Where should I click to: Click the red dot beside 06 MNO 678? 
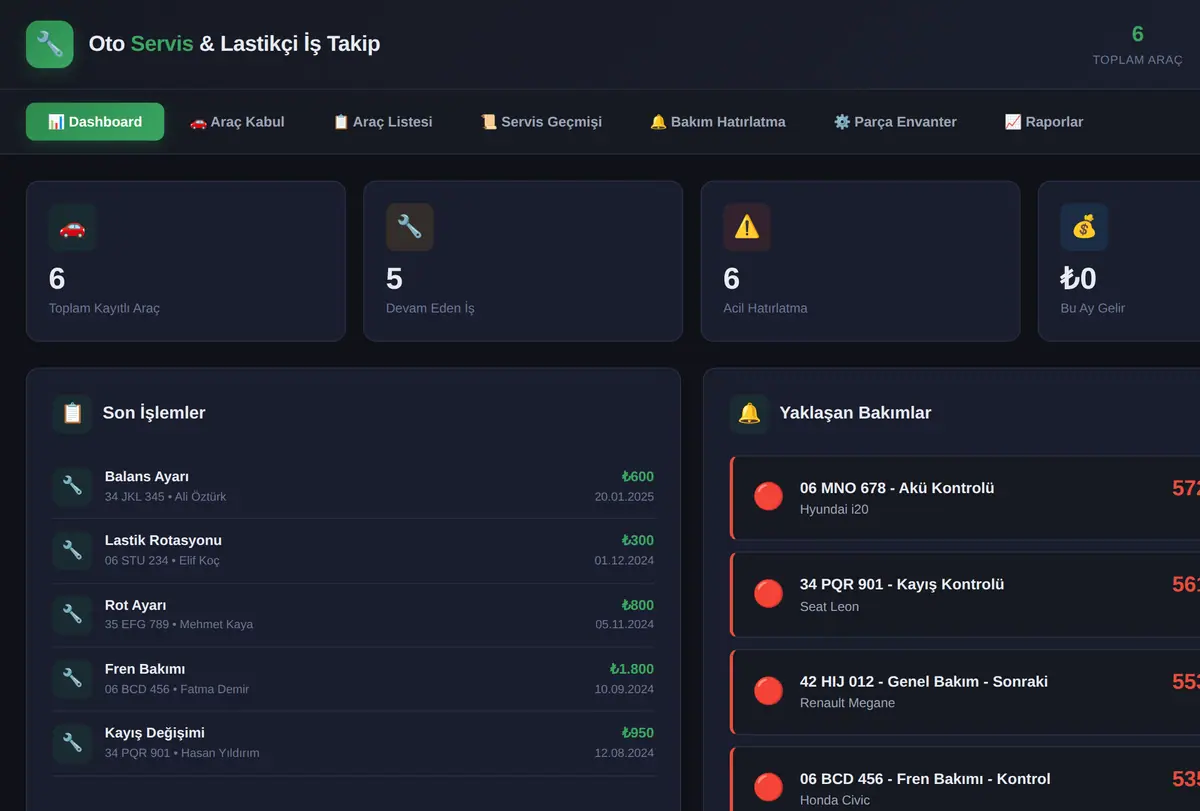[x=768, y=496]
